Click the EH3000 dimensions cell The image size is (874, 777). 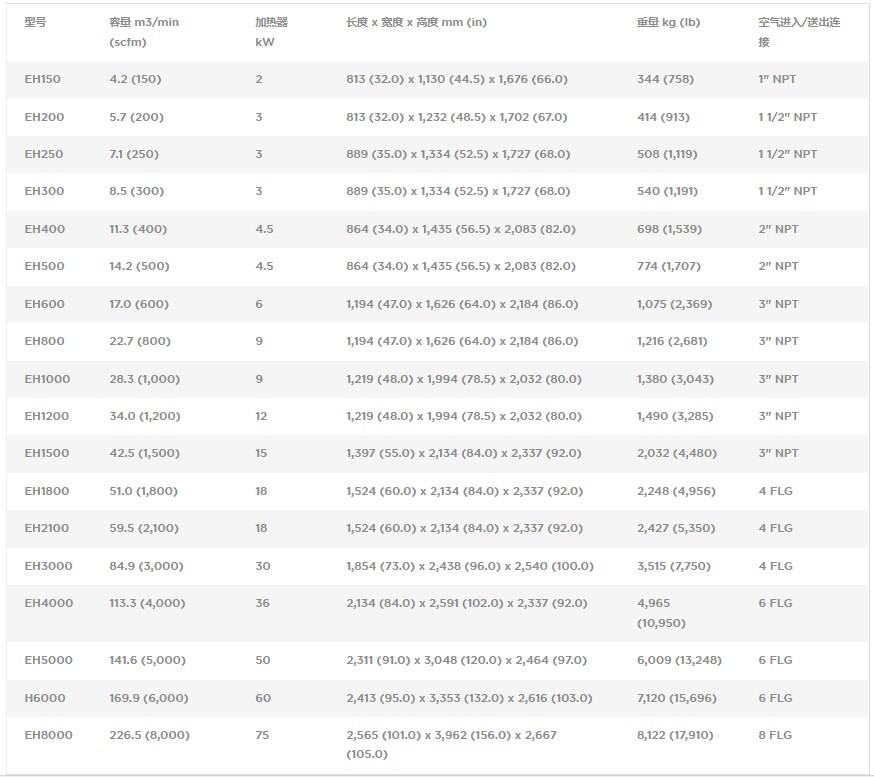(x=469, y=566)
